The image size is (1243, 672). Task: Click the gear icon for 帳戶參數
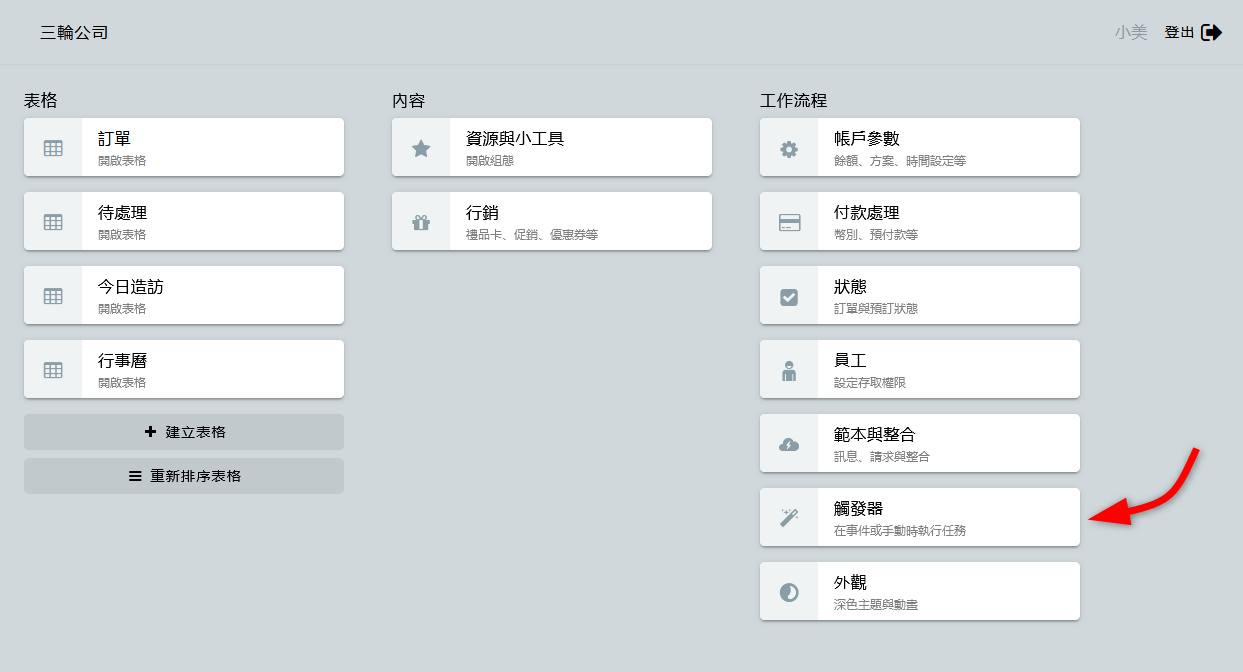789,148
